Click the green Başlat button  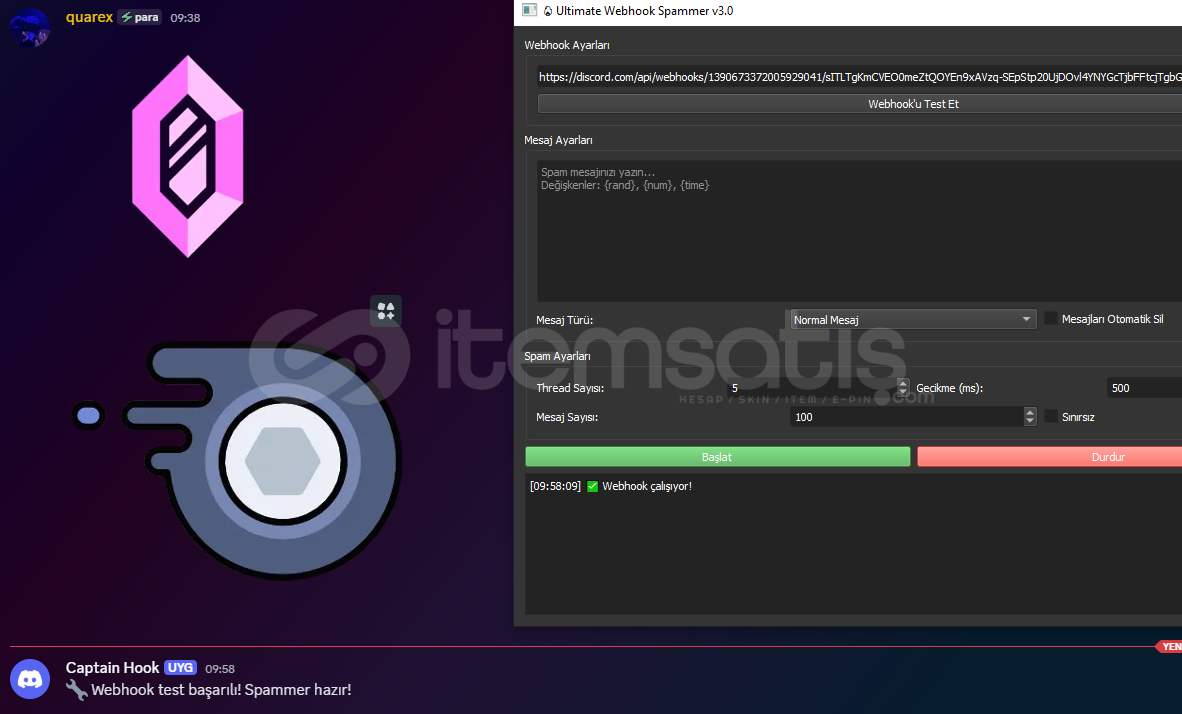pos(717,457)
